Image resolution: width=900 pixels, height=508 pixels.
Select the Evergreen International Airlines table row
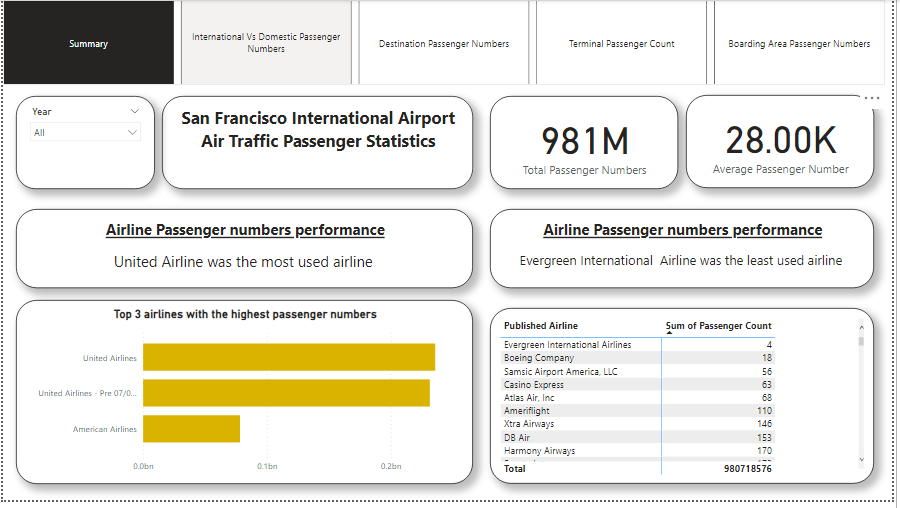click(x=567, y=345)
